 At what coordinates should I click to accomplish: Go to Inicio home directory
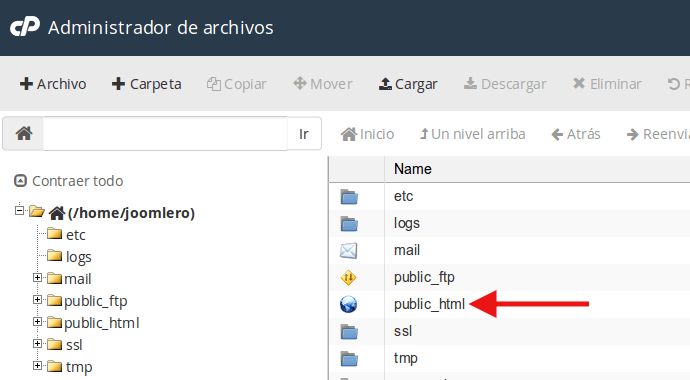pos(367,134)
